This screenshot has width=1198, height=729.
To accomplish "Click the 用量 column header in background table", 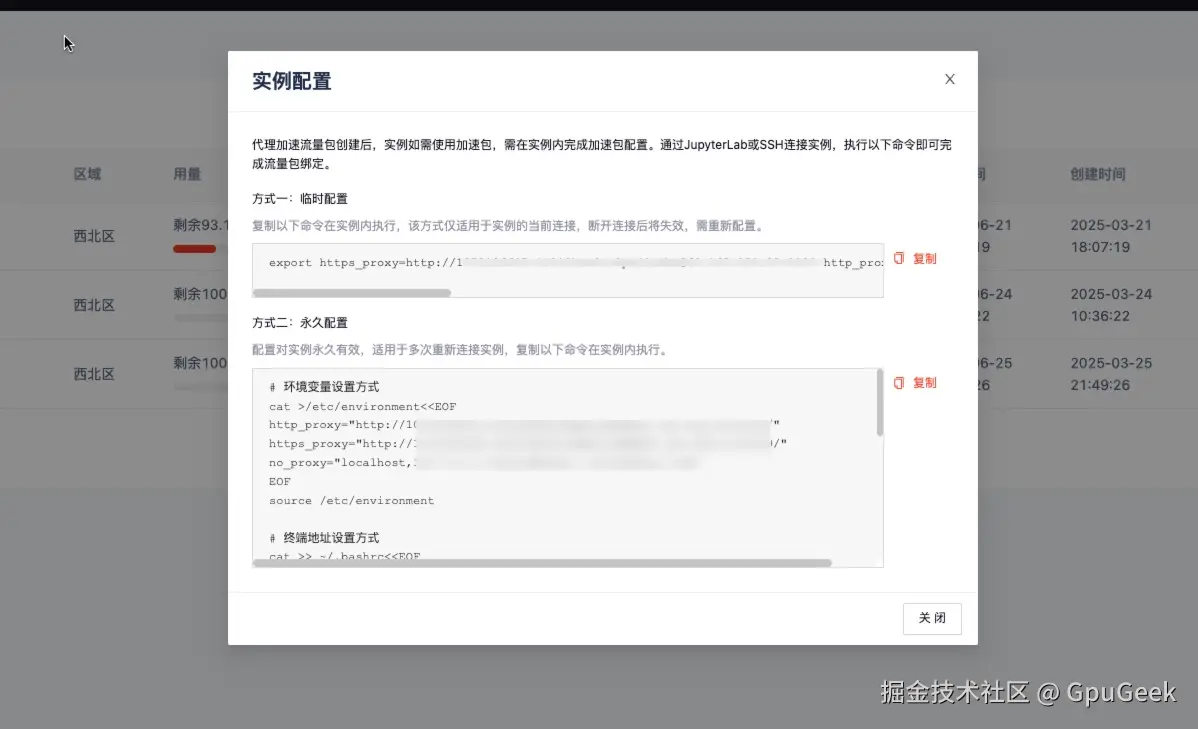I will (x=187, y=174).
